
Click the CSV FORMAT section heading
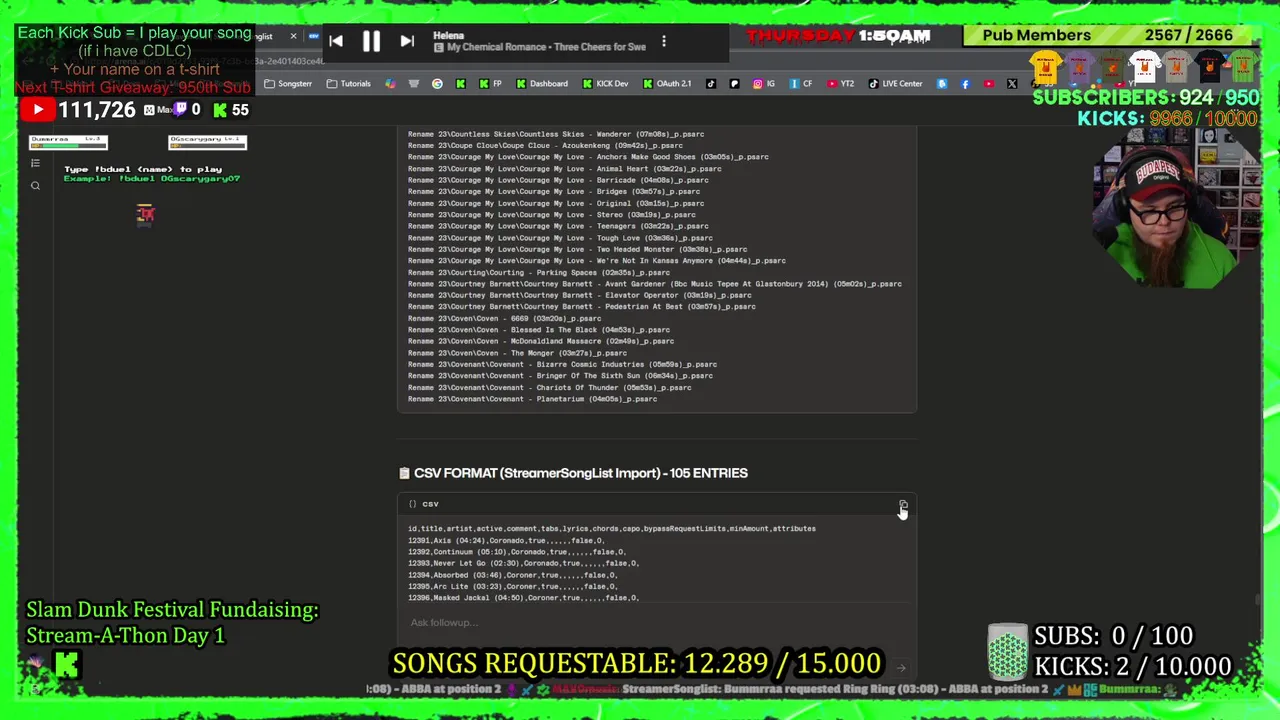tap(573, 473)
